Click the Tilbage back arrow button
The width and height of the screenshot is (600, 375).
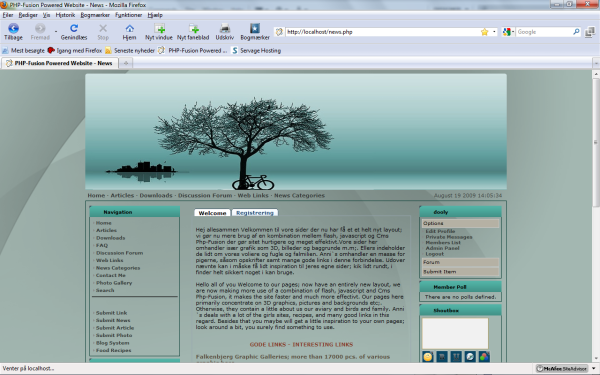pyautogui.click(x=13, y=31)
